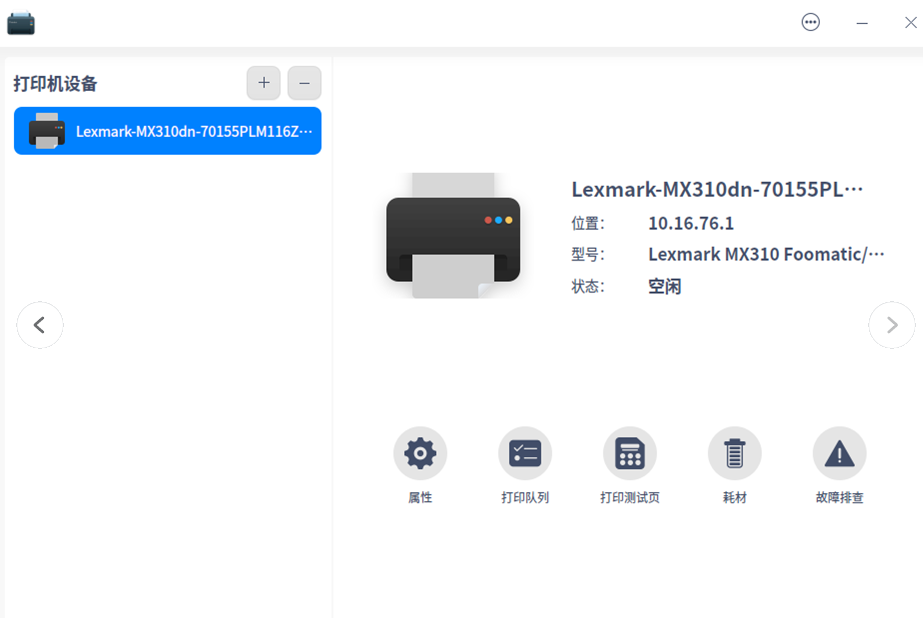Click the status value 空闲

[665, 287]
